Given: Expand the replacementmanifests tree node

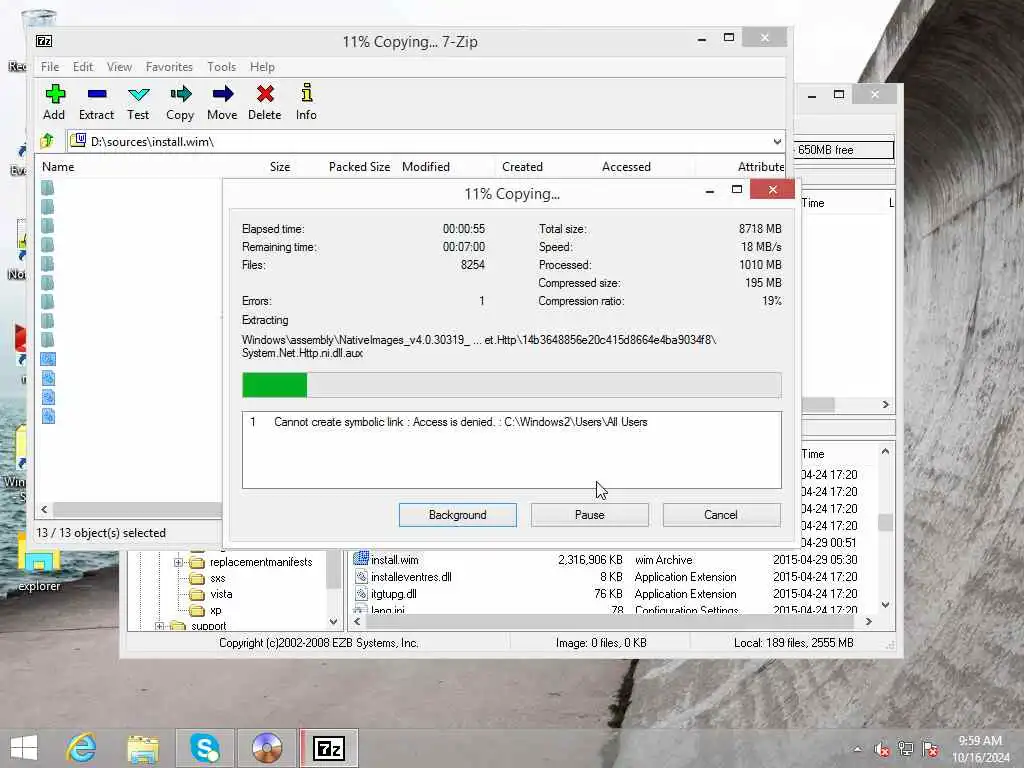Looking at the screenshot, I should coord(178,562).
